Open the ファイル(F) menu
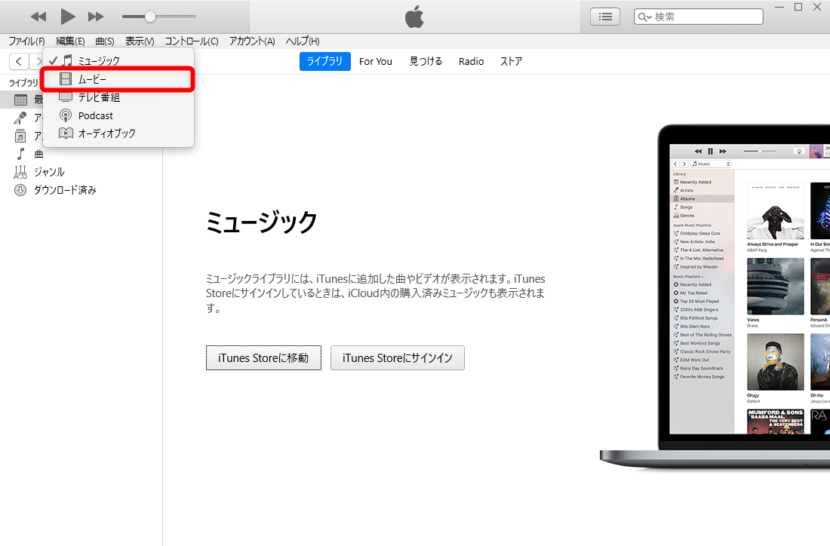The image size is (830, 546). coord(26,41)
